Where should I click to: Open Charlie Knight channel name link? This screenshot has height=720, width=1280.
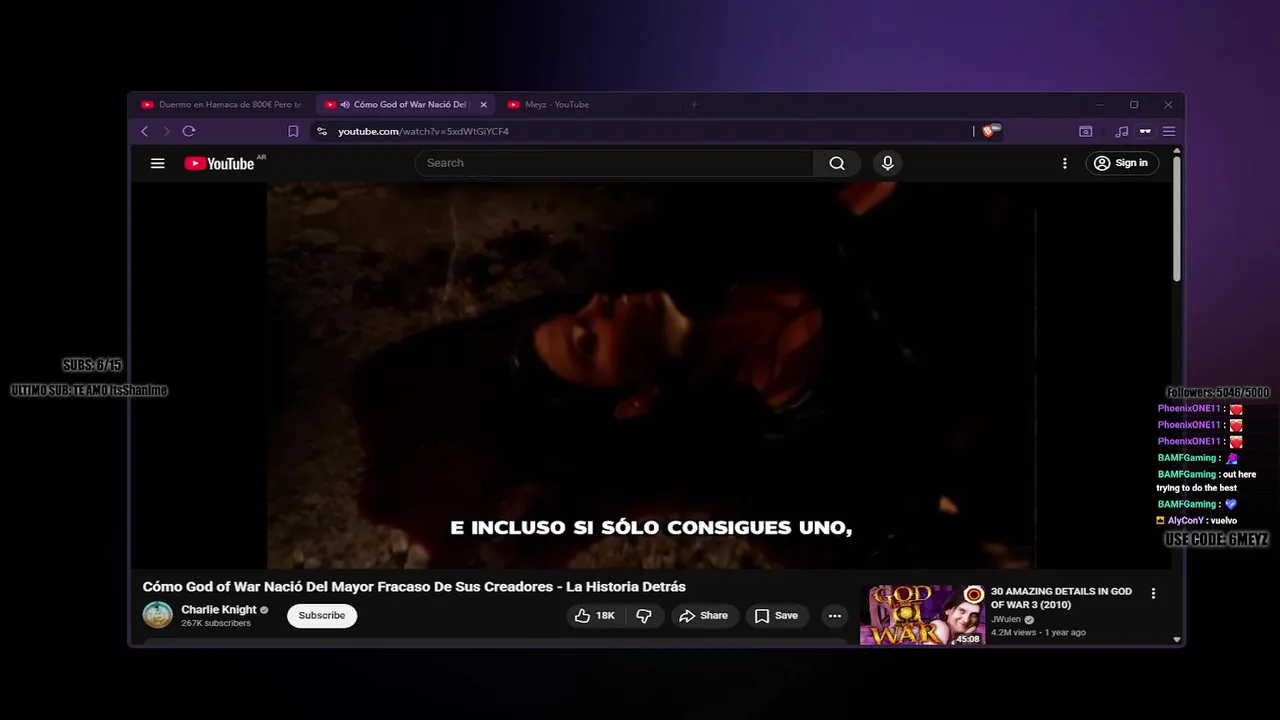(219, 610)
